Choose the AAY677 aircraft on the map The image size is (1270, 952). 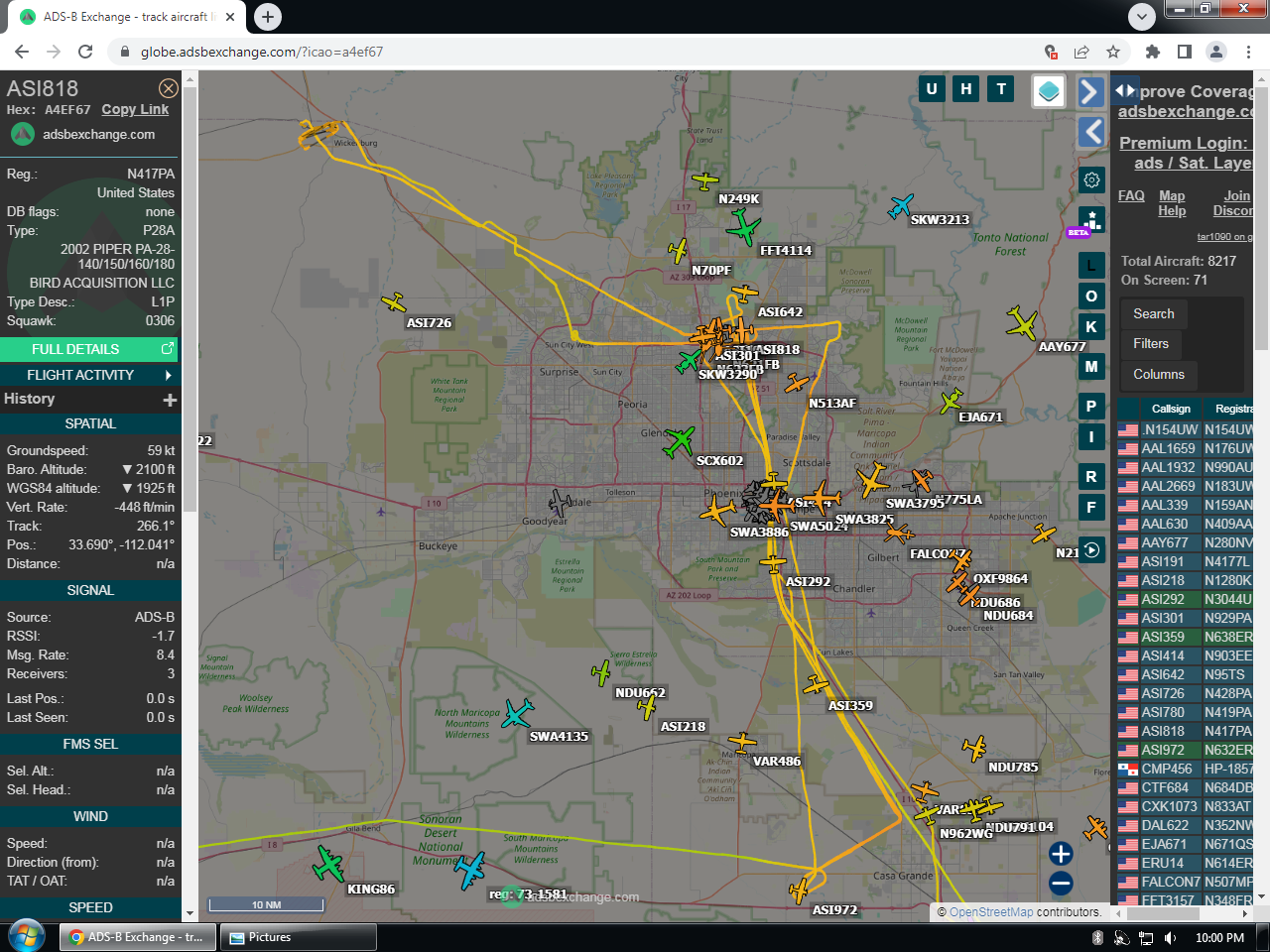[x=1021, y=323]
